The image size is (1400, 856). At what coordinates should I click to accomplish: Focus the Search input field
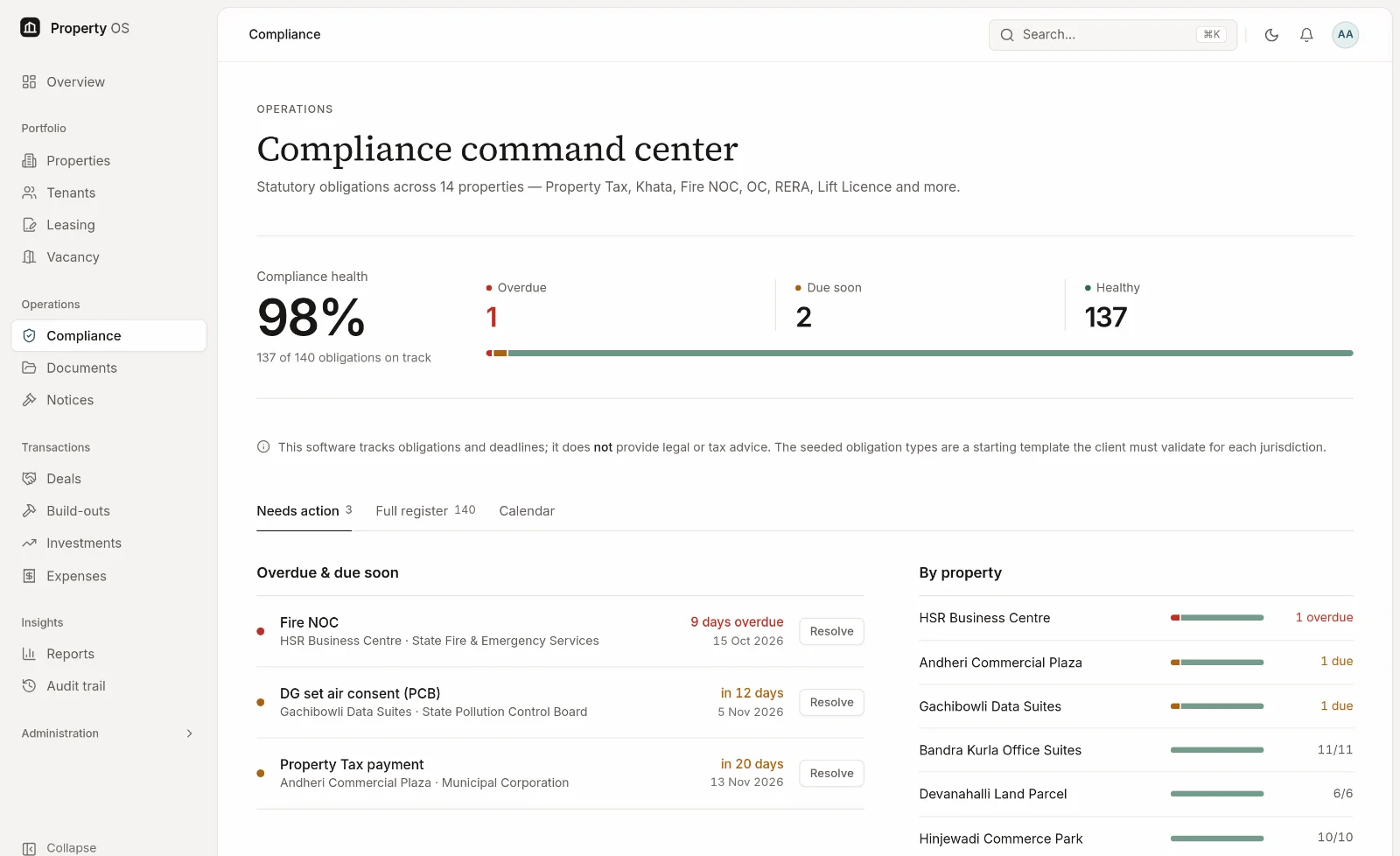(1113, 35)
